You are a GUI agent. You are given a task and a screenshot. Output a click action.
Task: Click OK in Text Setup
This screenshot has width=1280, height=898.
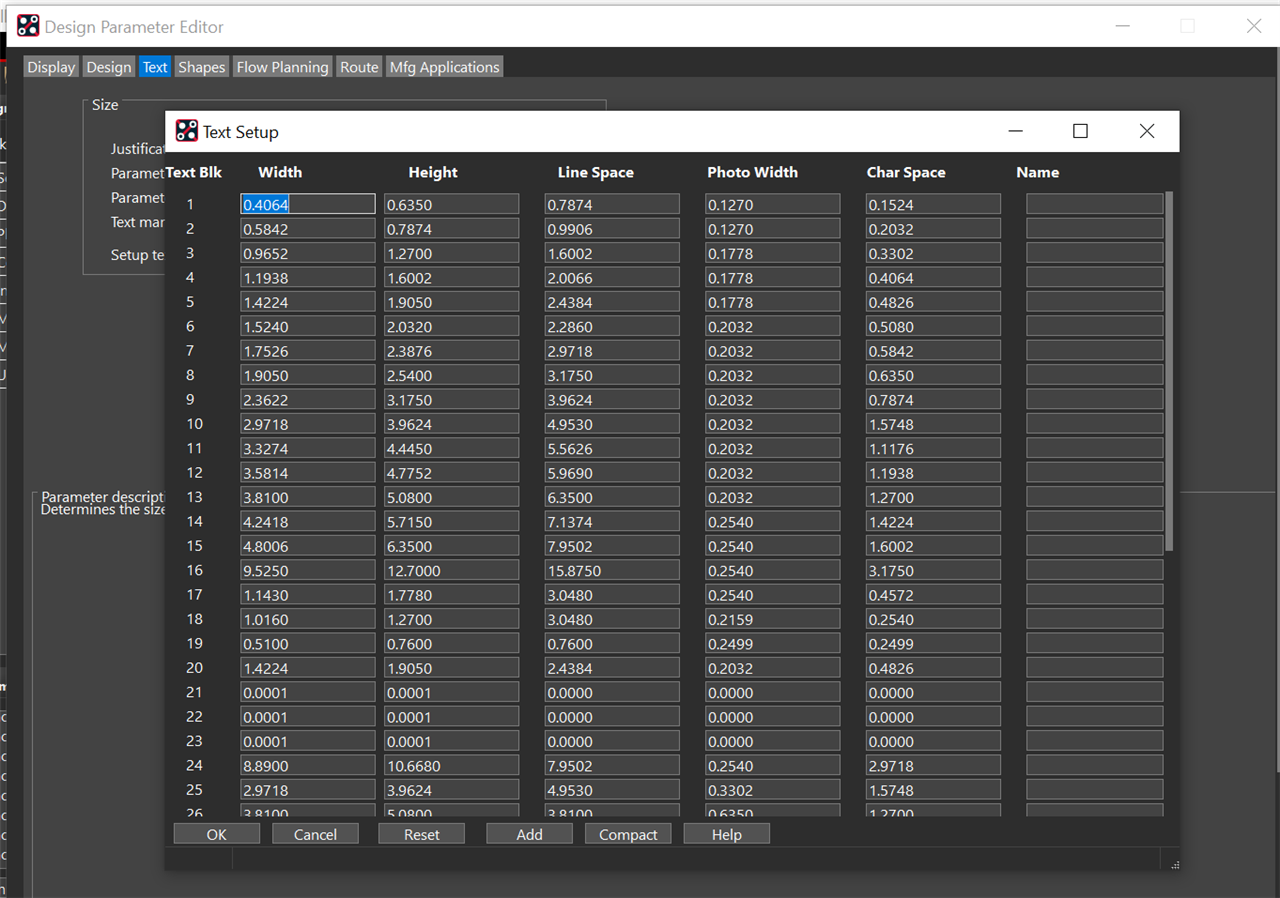coord(217,834)
